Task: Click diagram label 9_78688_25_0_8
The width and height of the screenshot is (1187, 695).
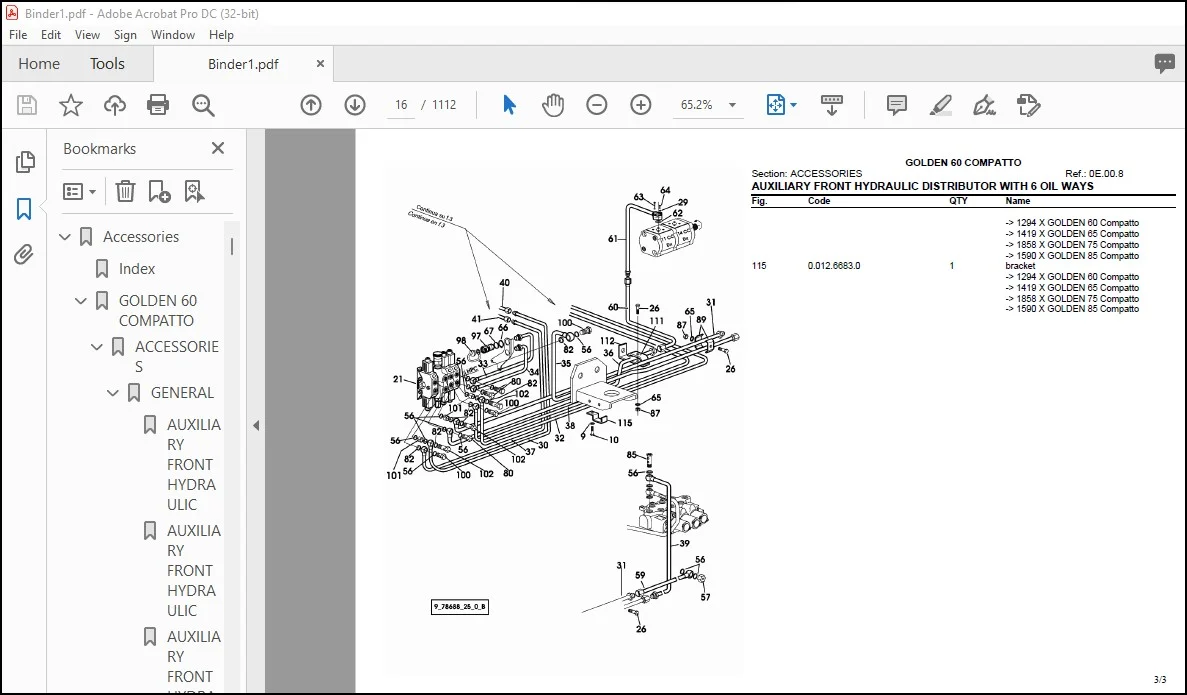Action: [x=460, y=607]
